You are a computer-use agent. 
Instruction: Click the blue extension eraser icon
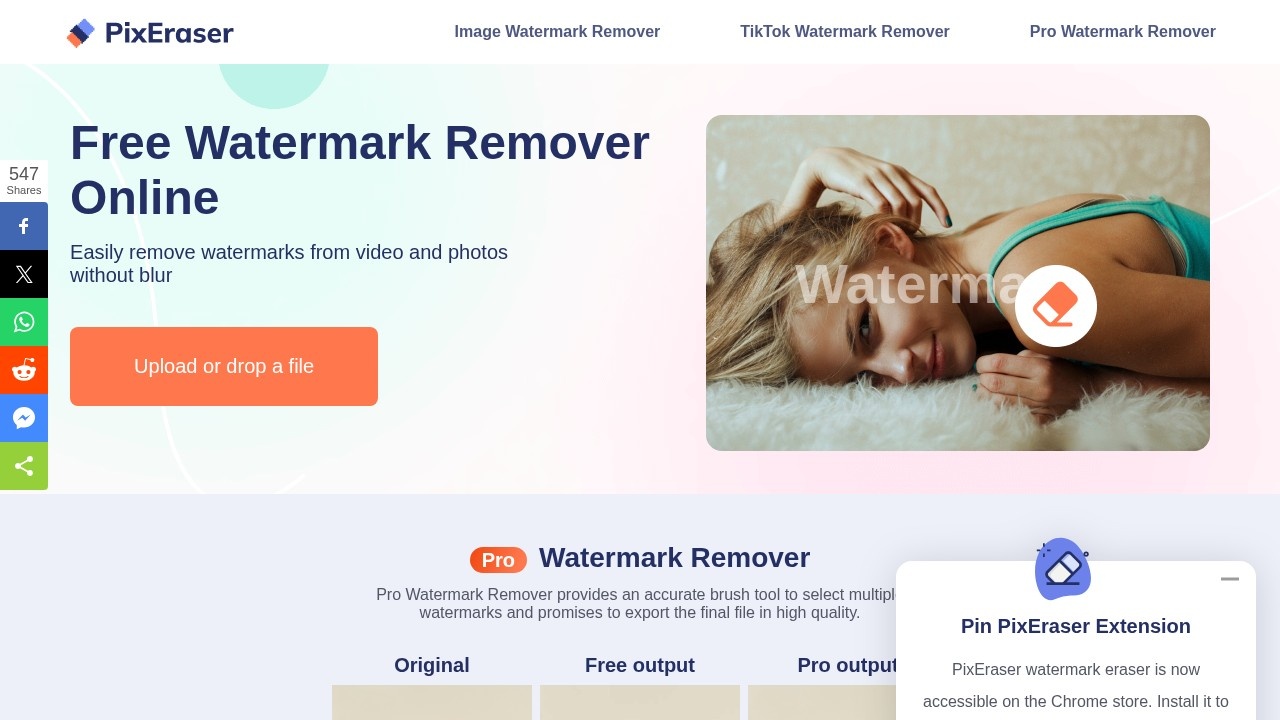click(x=1062, y=569)
